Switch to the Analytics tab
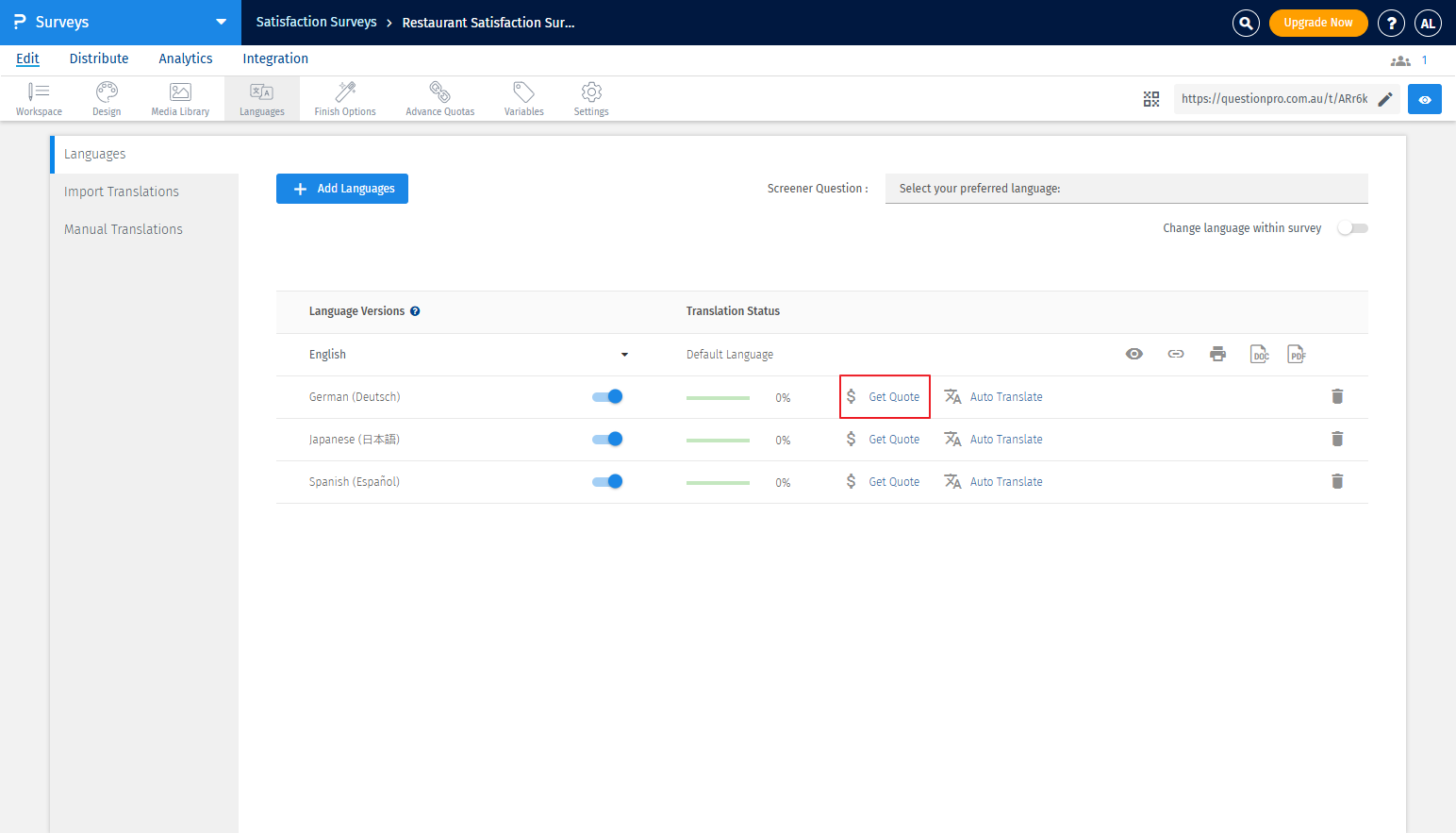Image resolution: width=1456 pixels, height=833 pixels. pyautogui.click(x=186, y=58)
